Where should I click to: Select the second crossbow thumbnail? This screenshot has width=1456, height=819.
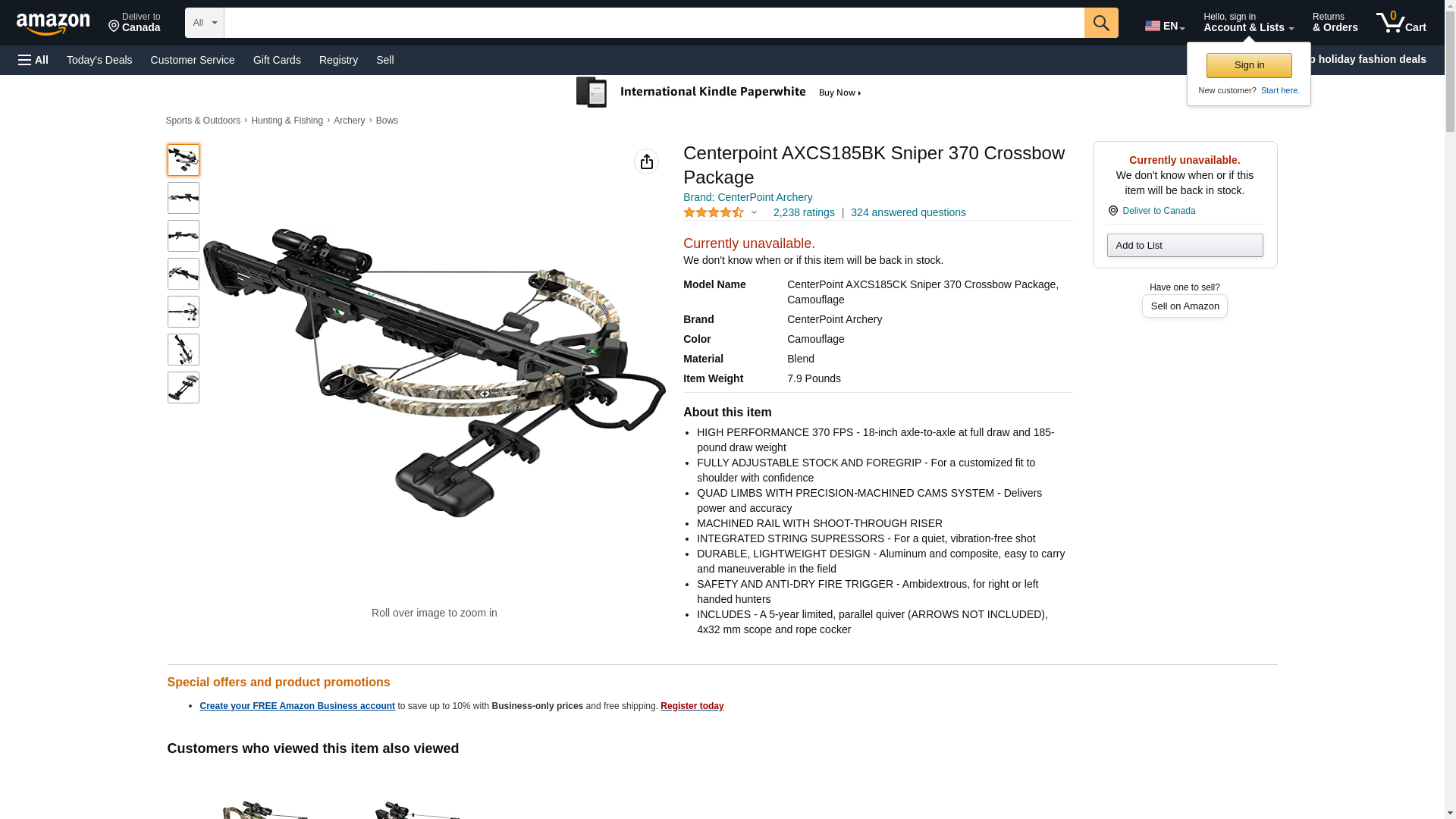[184, 198]
